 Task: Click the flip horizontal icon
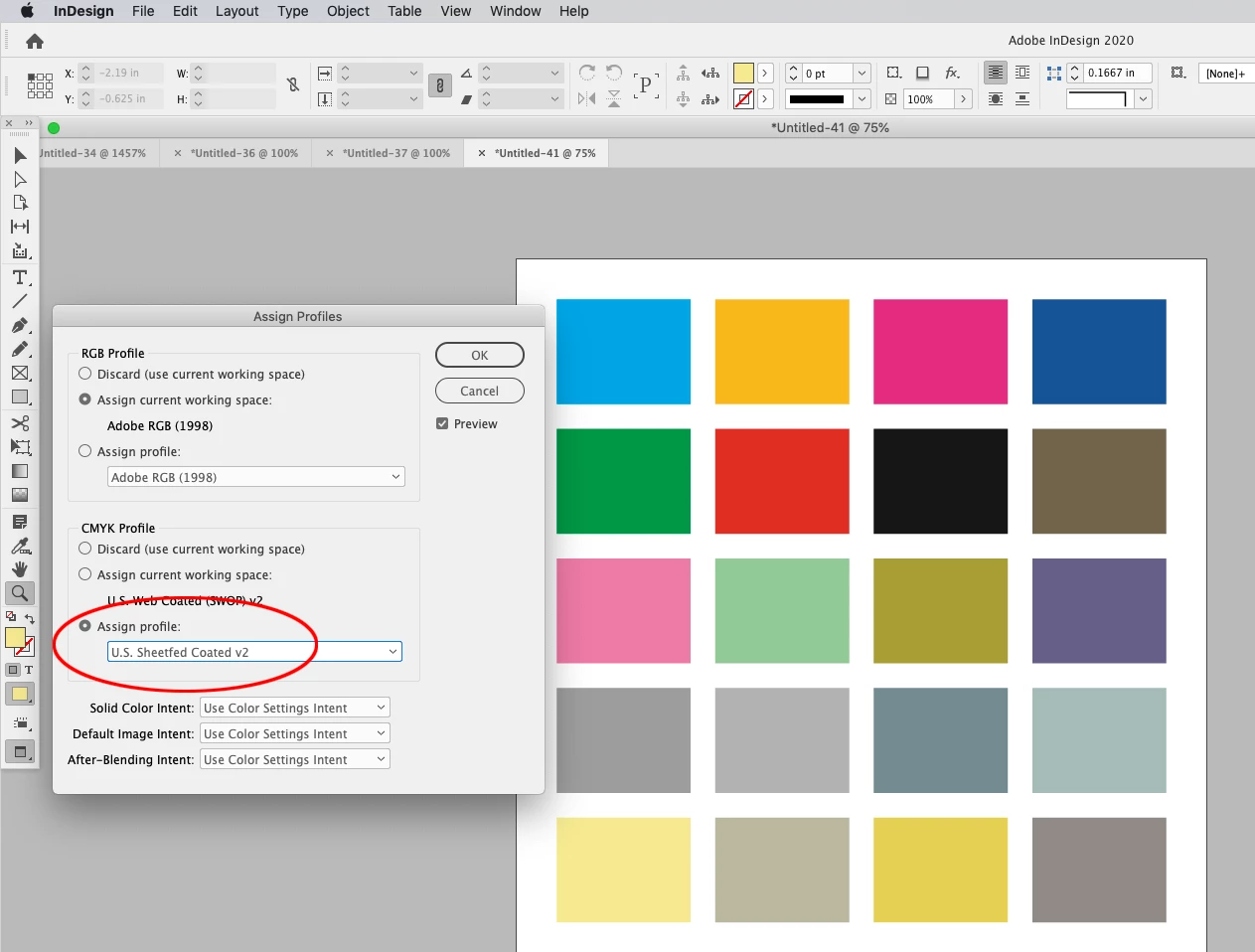(x=587, y=98)
